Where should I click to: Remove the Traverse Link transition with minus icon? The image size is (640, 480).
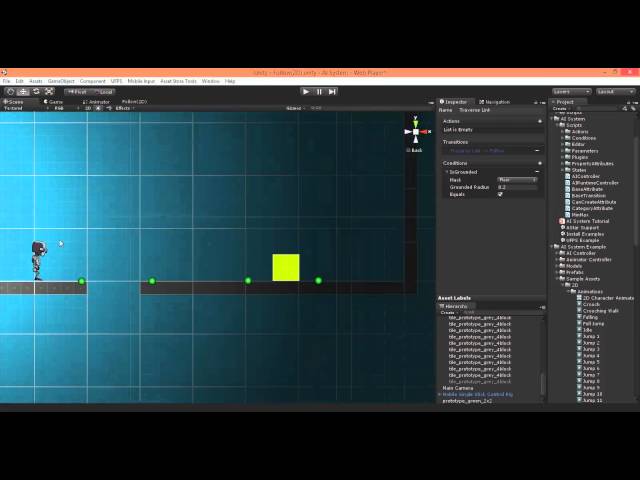[537, 151]
